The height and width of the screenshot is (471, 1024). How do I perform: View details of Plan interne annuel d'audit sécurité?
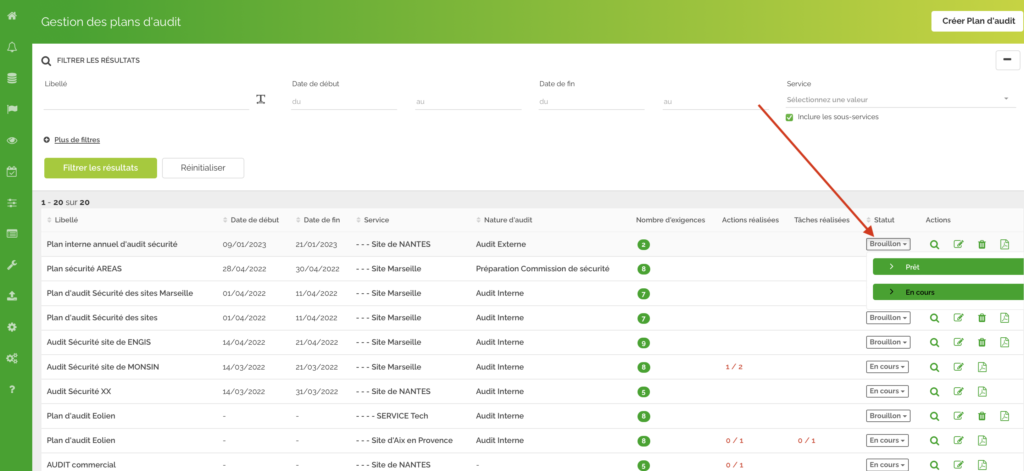pyautogui.click(x=934, y=244)
